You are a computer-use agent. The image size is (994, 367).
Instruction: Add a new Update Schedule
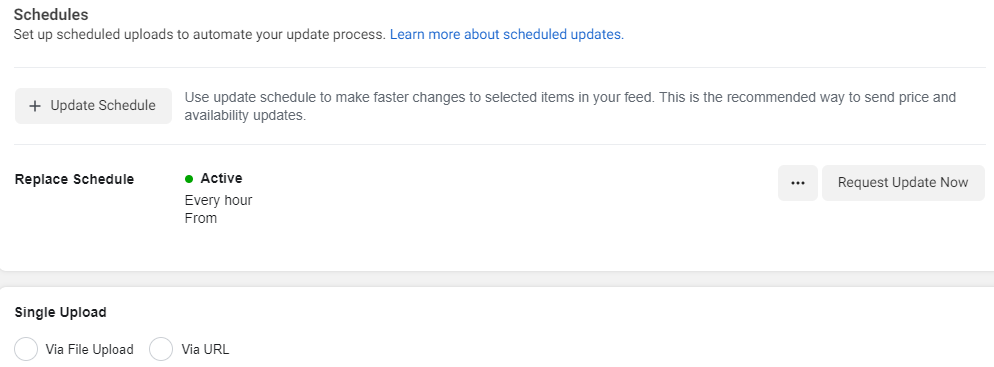click(93, 106)
